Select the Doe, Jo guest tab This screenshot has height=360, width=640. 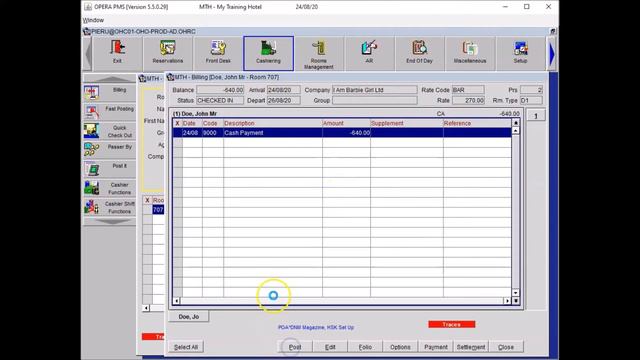[189, 317]
